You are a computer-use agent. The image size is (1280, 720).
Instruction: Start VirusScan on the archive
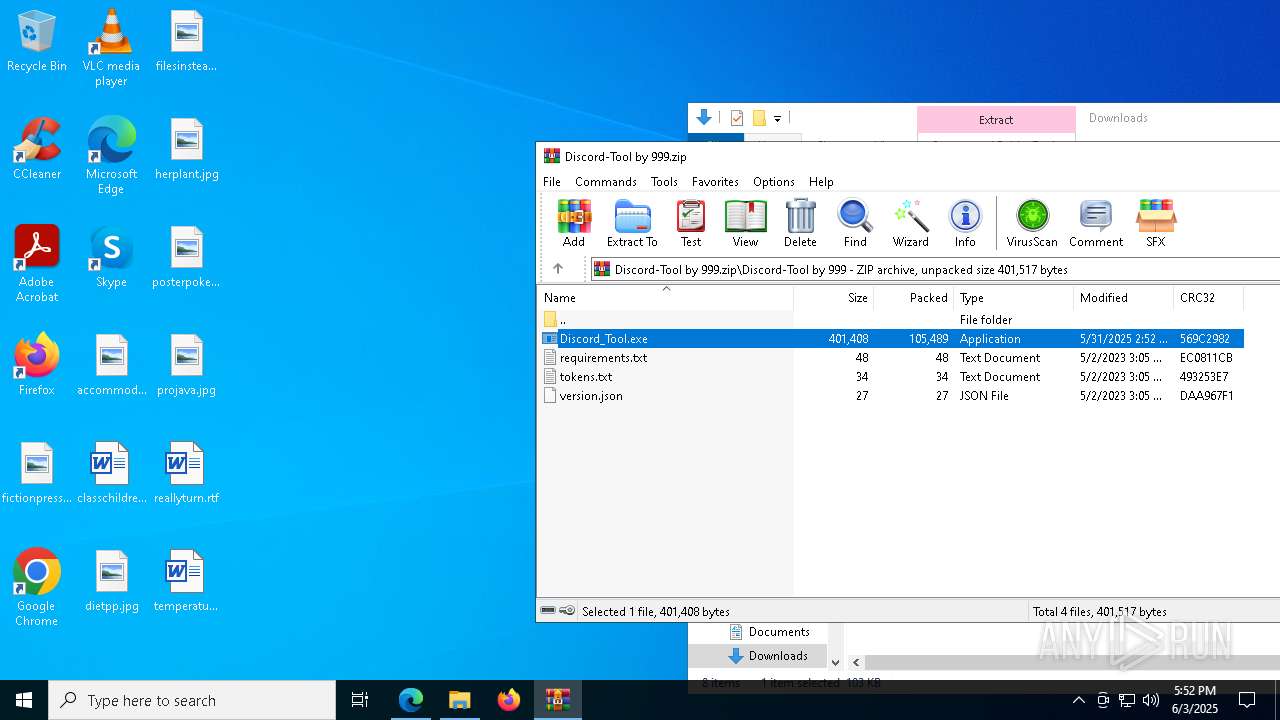coord(1032,223)
